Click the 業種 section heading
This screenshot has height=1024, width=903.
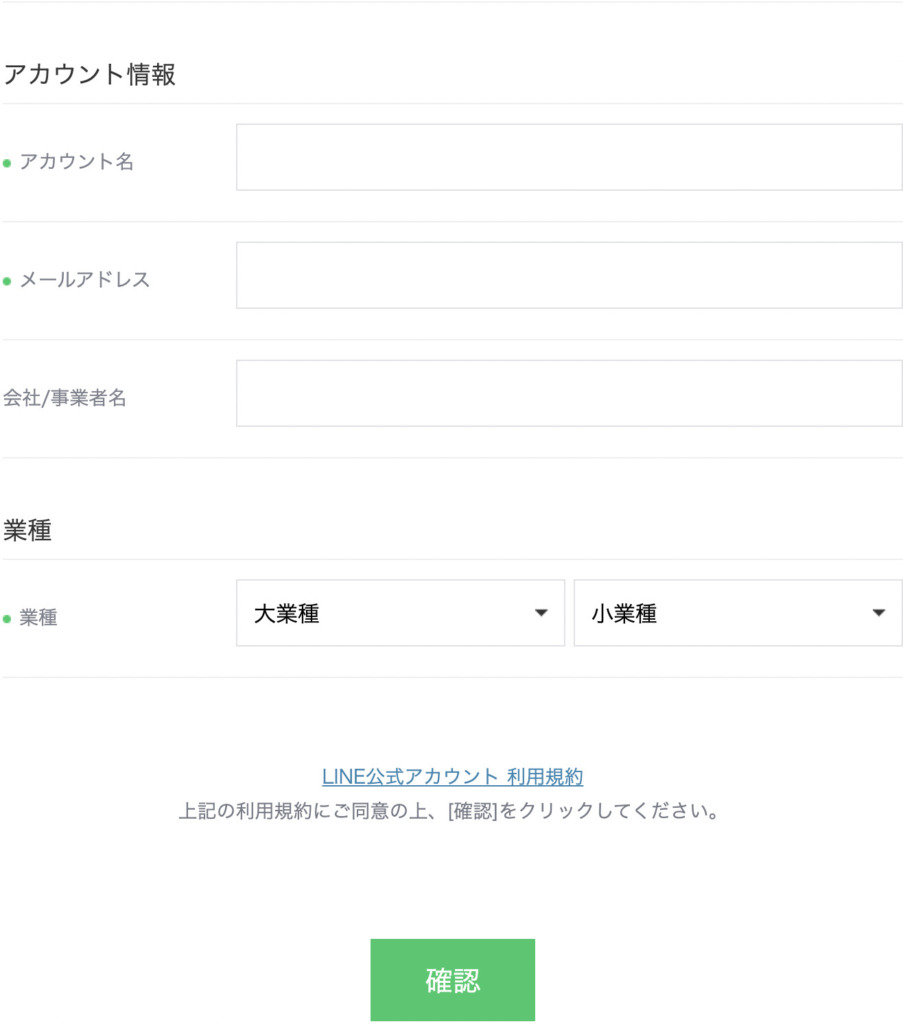(28, 531)
